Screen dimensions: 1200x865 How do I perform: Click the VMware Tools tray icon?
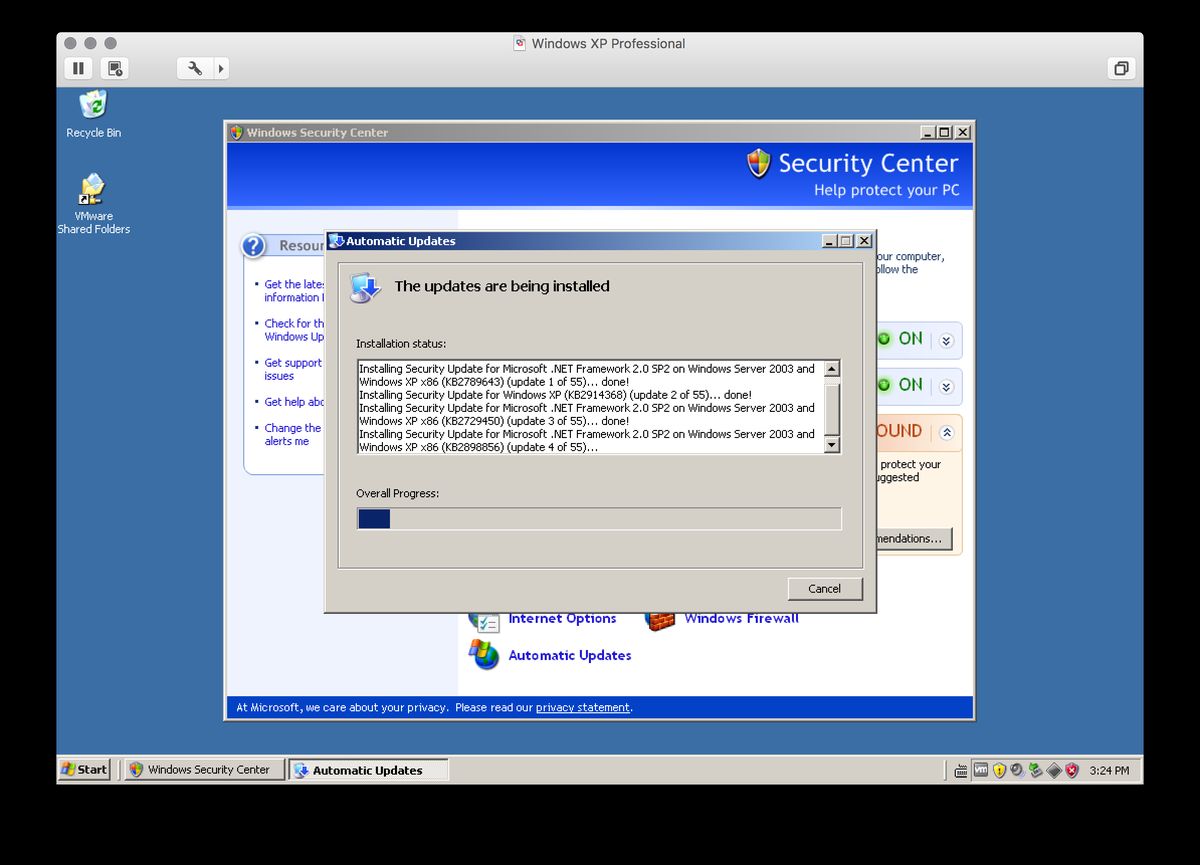click(x=980, y=770)
